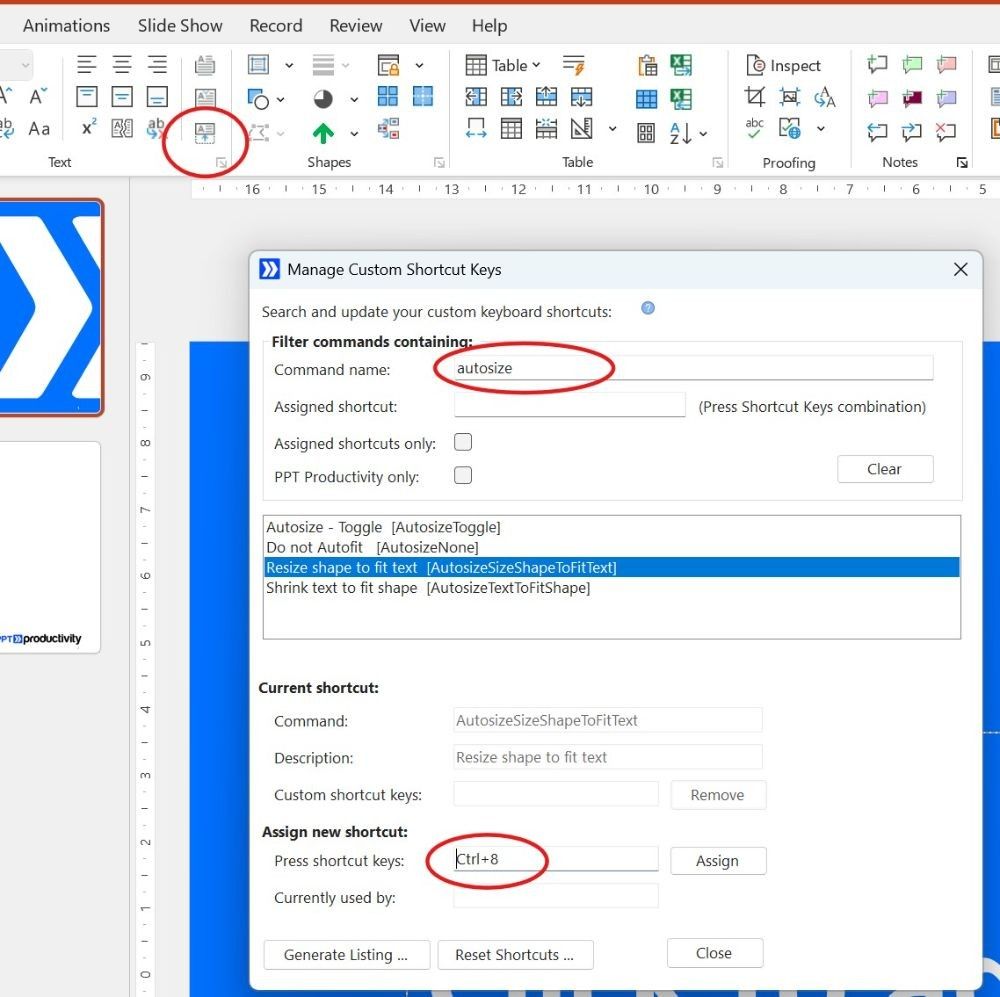1000x997 pixels.
Task: Expand dropdown next to lock shape icon
Action: click(x=419, y=65)
